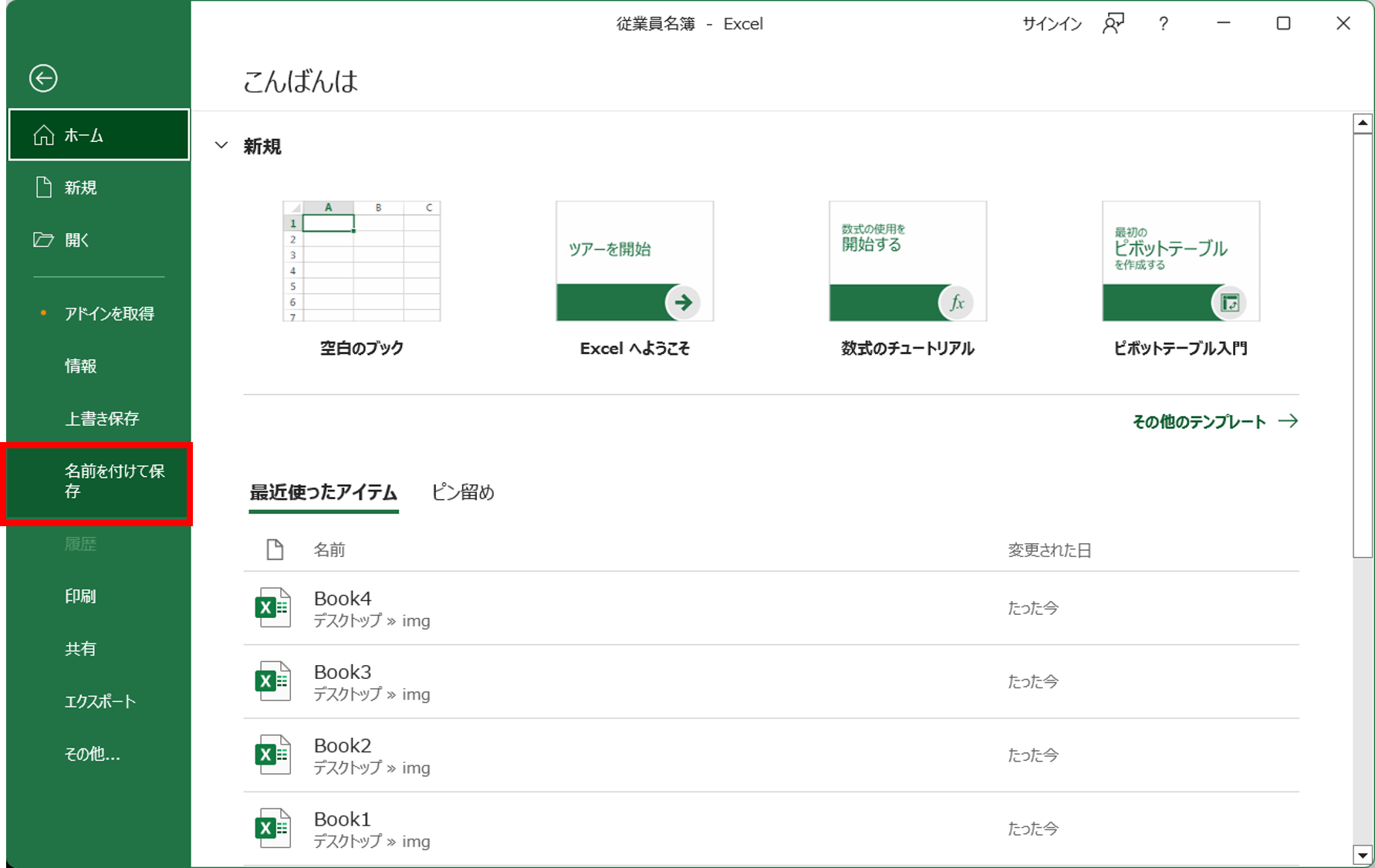Viewport: 1375px width, 868px height.
Task: Switch to the ピン留め tab
Action: pyautogui.click(x=462, y=492)
